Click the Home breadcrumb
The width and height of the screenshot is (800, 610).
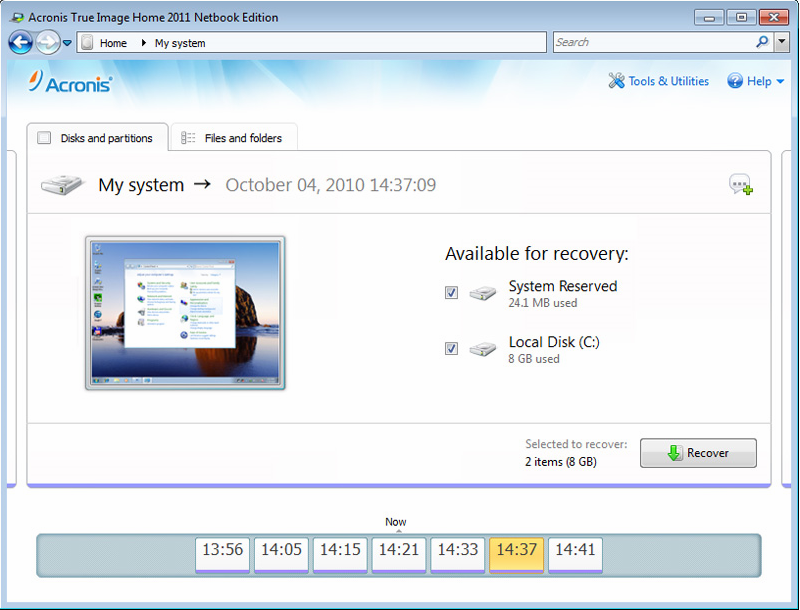(x=113, y=43)
